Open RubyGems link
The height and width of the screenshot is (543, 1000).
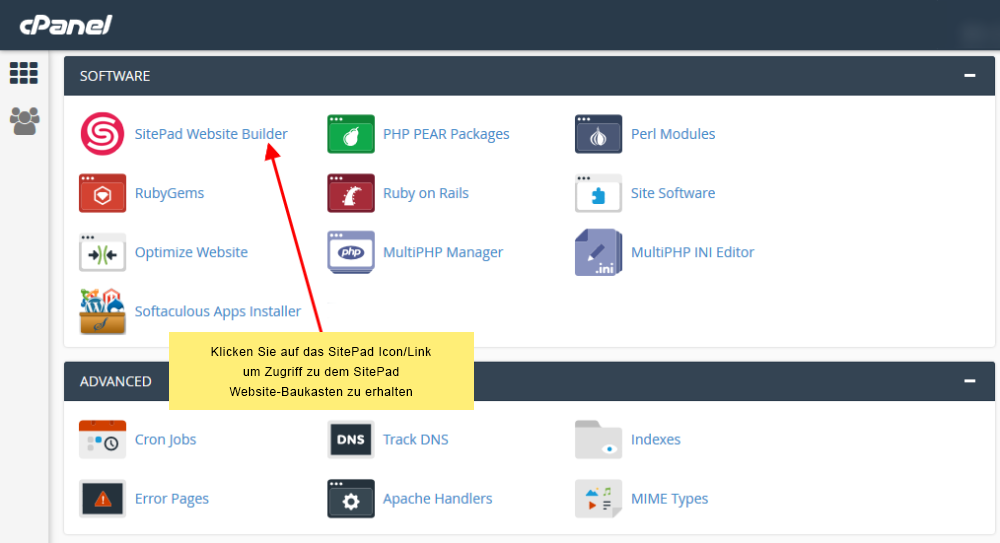pyautogui.click(x=169, y=193)
